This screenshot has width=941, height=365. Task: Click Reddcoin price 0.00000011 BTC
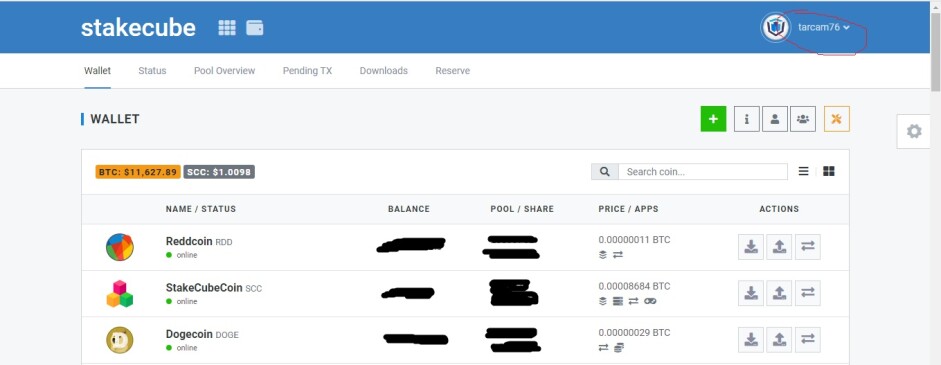tap(634, 240)
